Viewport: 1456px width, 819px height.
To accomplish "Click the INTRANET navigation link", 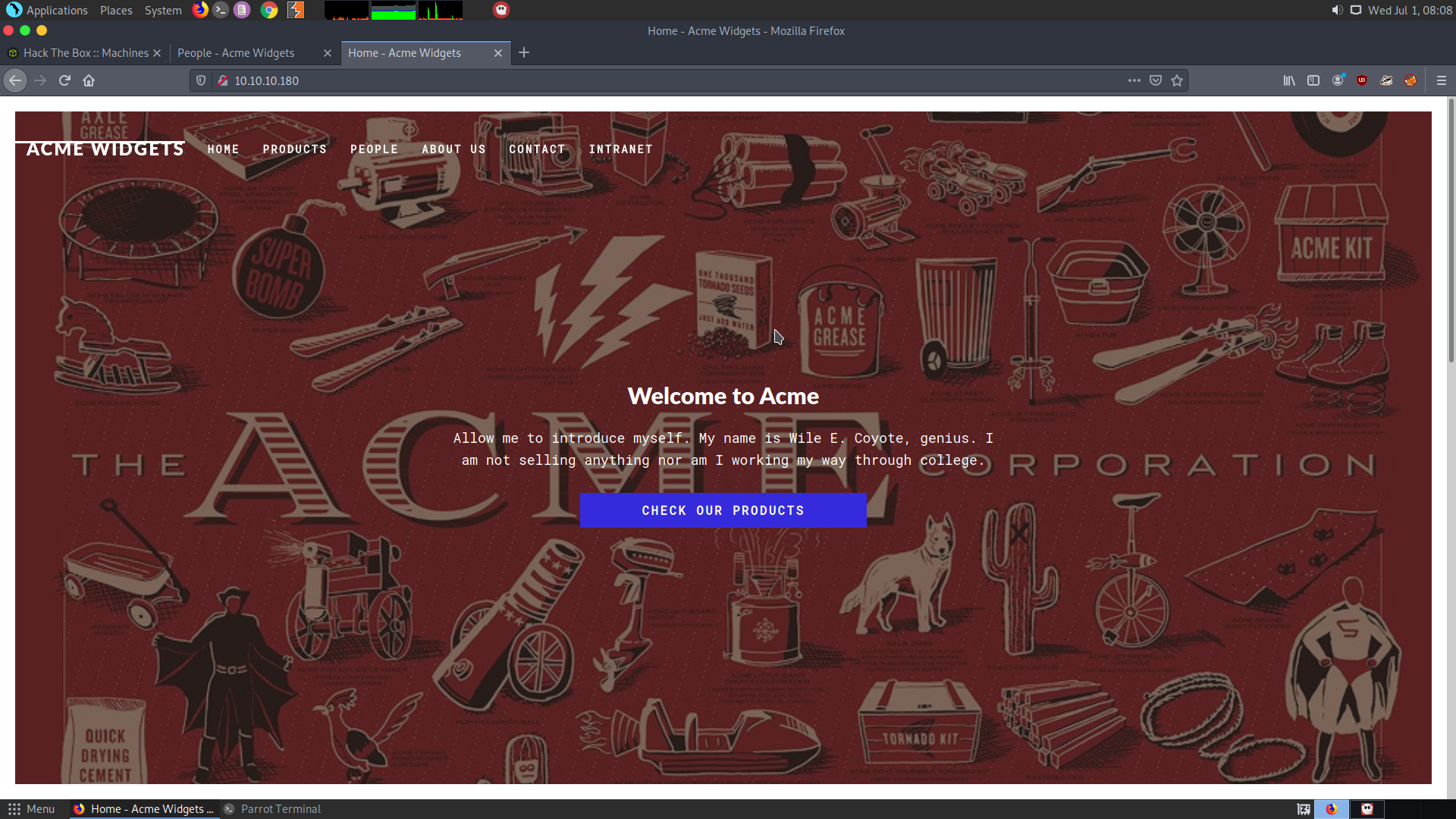I will pos(620,149).
